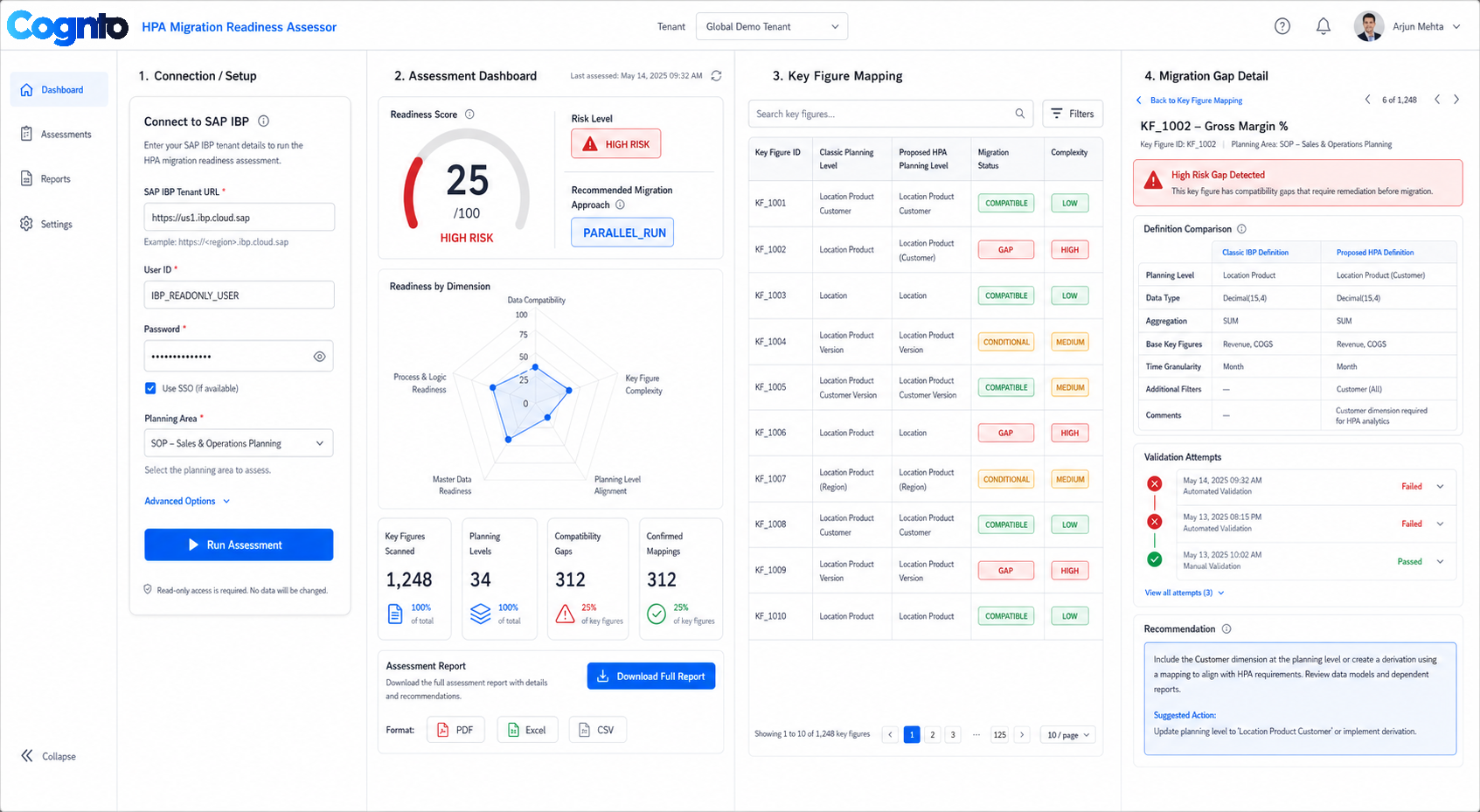Go to page 2 of key figures
1480x812 pixels.
pyautogui.click(x=933, y=735)
